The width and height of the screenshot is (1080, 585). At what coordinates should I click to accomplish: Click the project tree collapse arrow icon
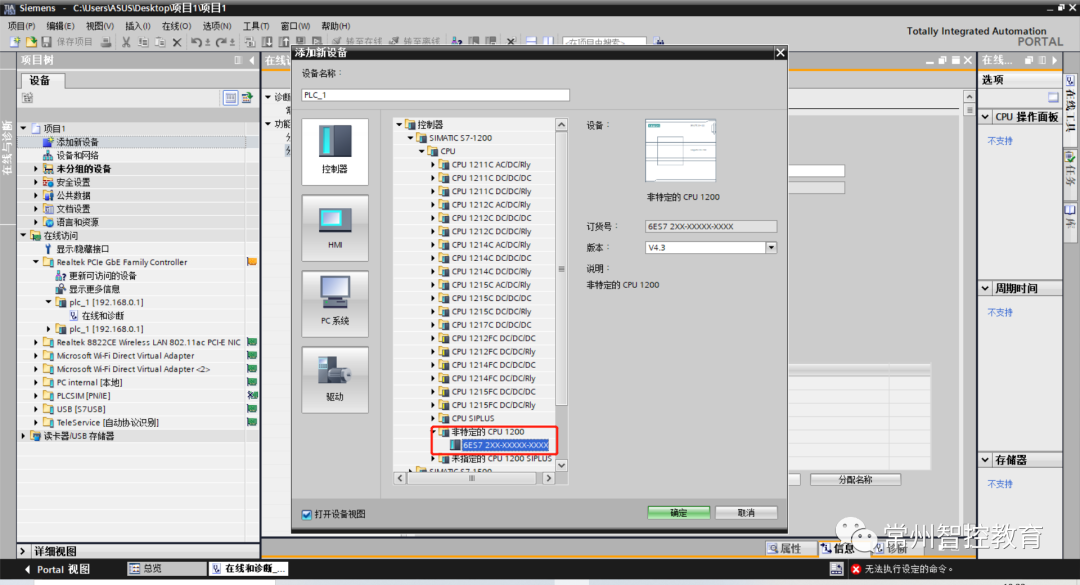pyautogui.click(x=251, y=61)
